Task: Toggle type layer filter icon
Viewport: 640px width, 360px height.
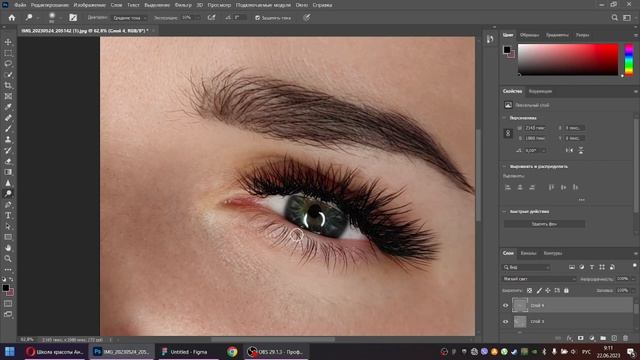Action: 592,267
